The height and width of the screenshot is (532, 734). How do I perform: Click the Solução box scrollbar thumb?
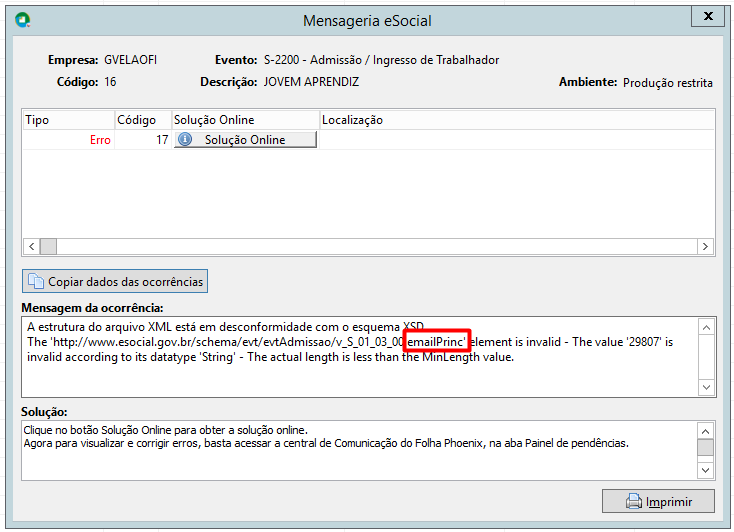(x=706, y=447)
